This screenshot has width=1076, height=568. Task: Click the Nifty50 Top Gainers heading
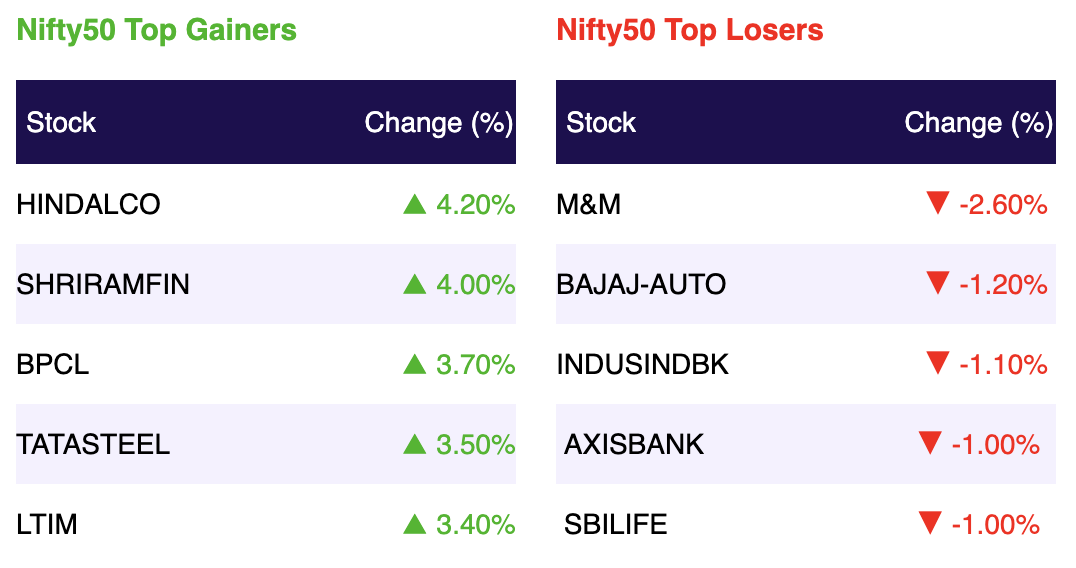(x=156, y=31)
